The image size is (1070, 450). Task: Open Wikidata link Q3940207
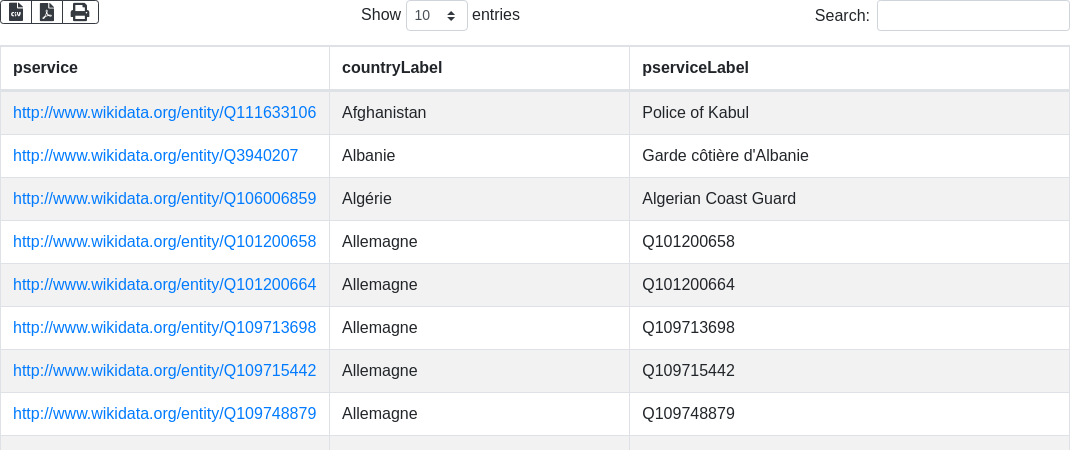[155, 156]
